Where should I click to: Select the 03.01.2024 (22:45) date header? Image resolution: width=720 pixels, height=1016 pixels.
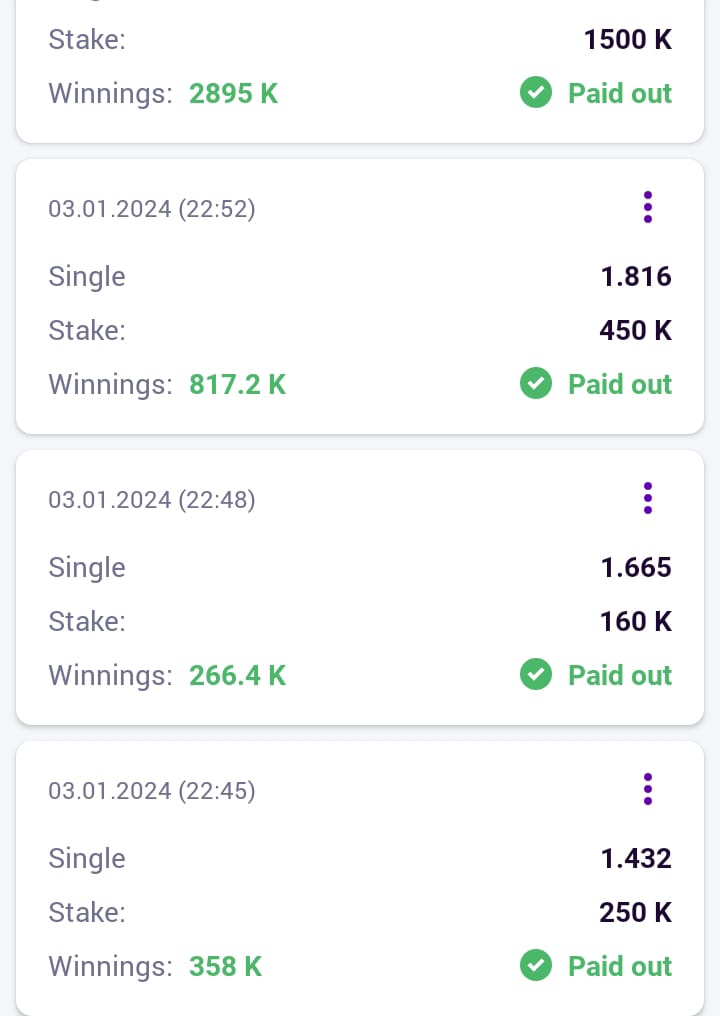coord(152,791)
